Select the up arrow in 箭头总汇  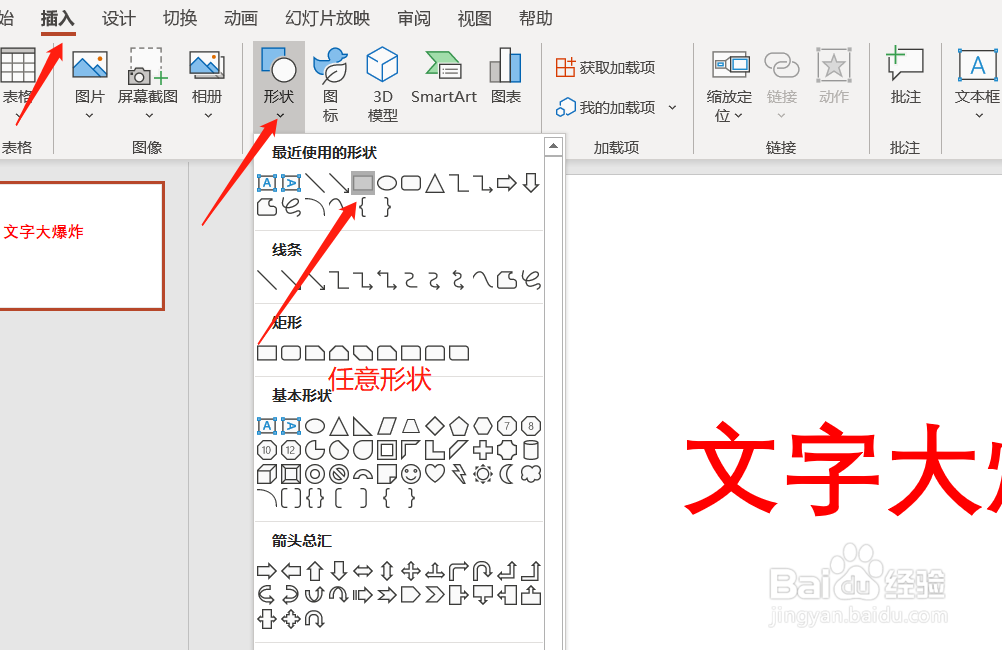pyautogui.click(x=315, y=571)
